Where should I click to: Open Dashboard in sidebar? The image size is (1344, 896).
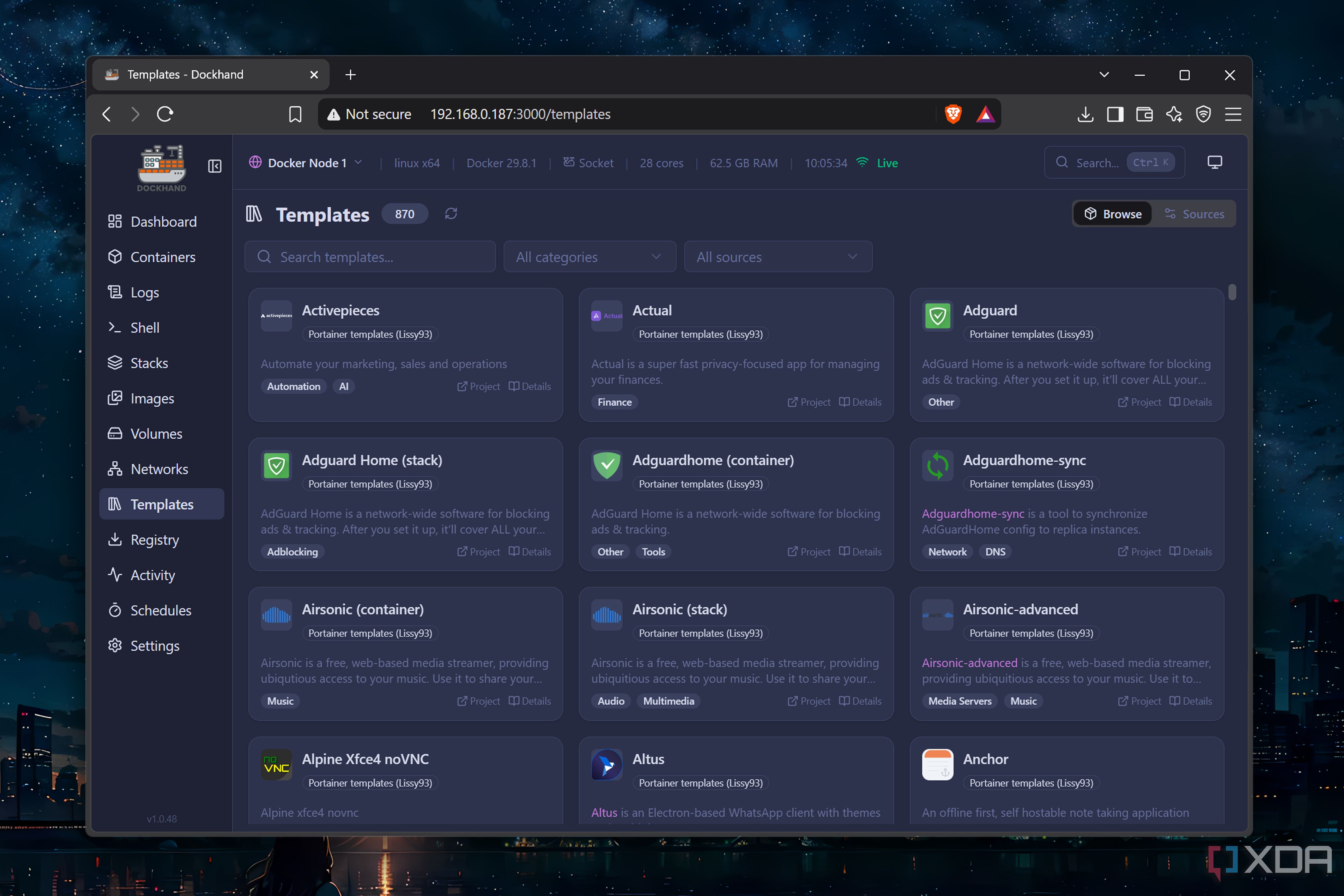[162, 222]
